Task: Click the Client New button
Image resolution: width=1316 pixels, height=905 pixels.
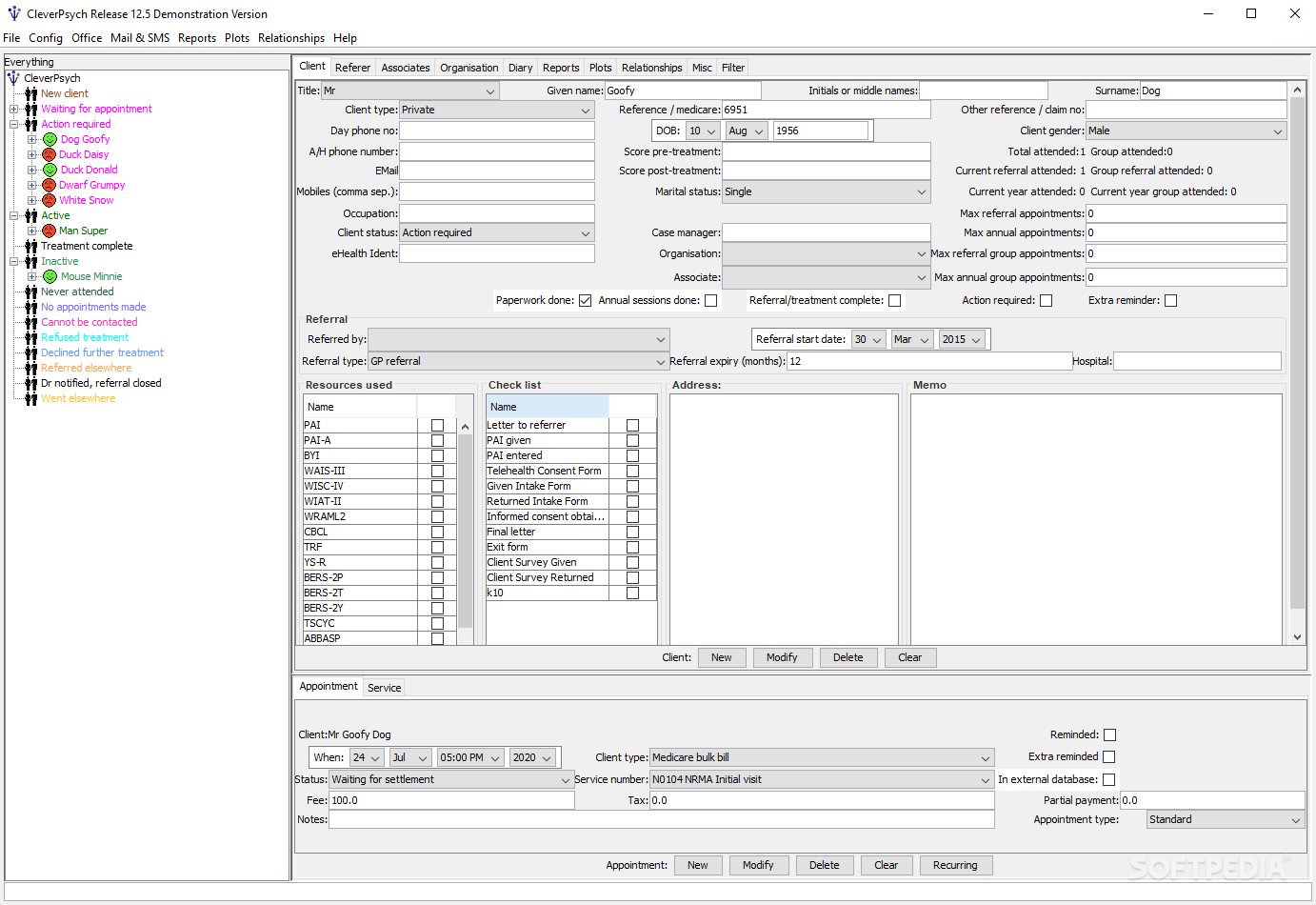Action: click(x=722, y=657)
